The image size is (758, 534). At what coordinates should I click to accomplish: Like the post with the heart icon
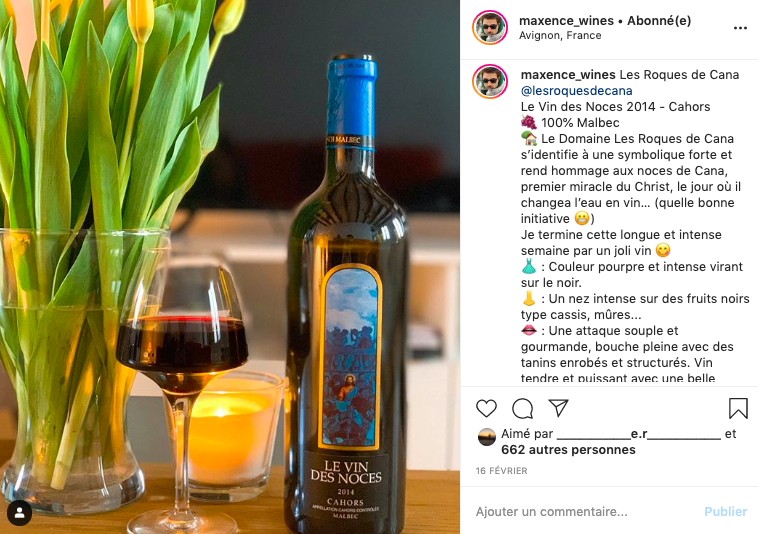[x=486, y=408]
